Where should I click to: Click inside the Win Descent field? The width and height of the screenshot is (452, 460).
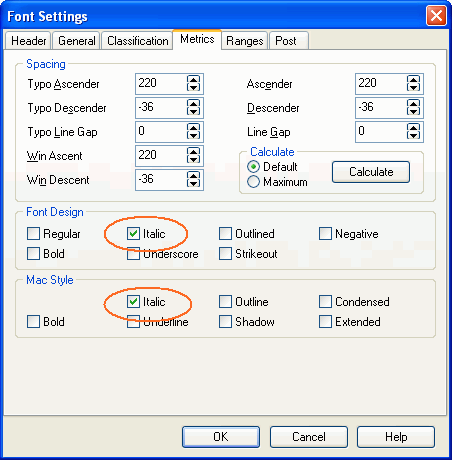pyautogui.click(x=161, y=180)
